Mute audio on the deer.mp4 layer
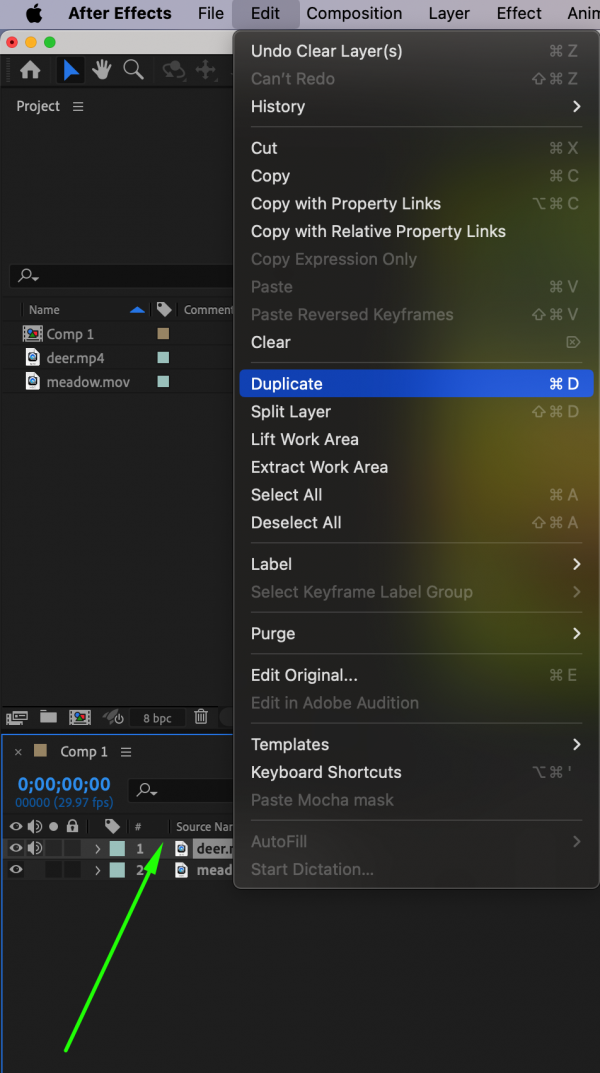The width and height of the screenshot is (600, 1073). tap(33, 848)
